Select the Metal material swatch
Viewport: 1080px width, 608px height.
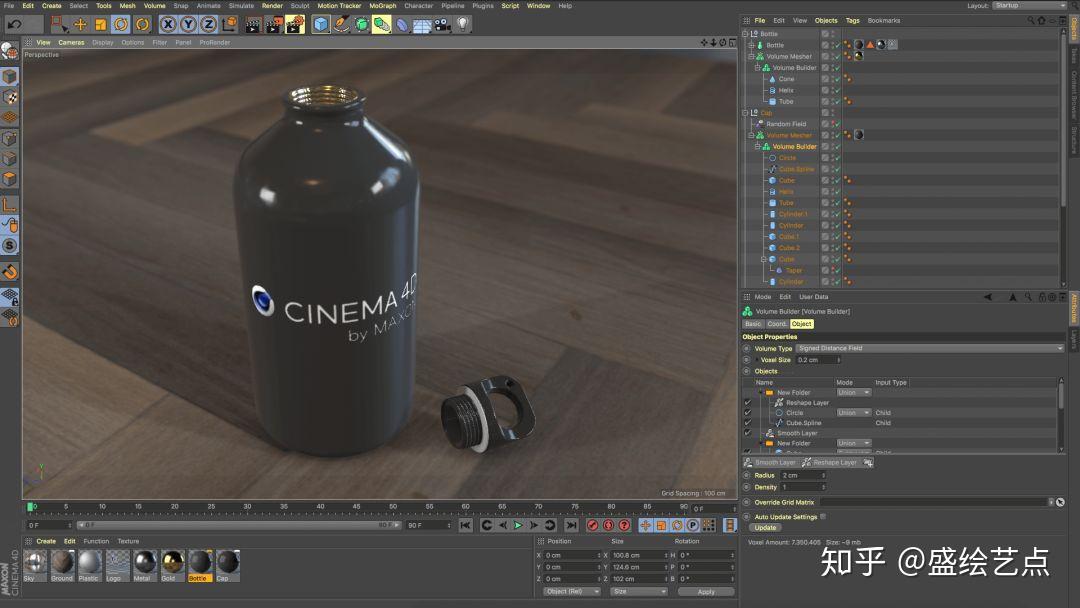click(x=145, y=563)
